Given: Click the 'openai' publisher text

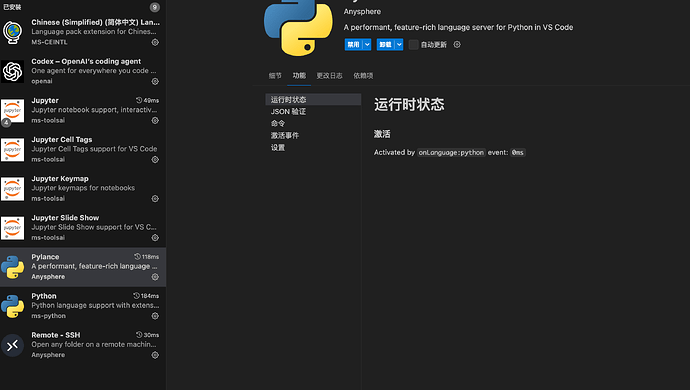Looking at the screenshot, I should (x=42, y=81).
